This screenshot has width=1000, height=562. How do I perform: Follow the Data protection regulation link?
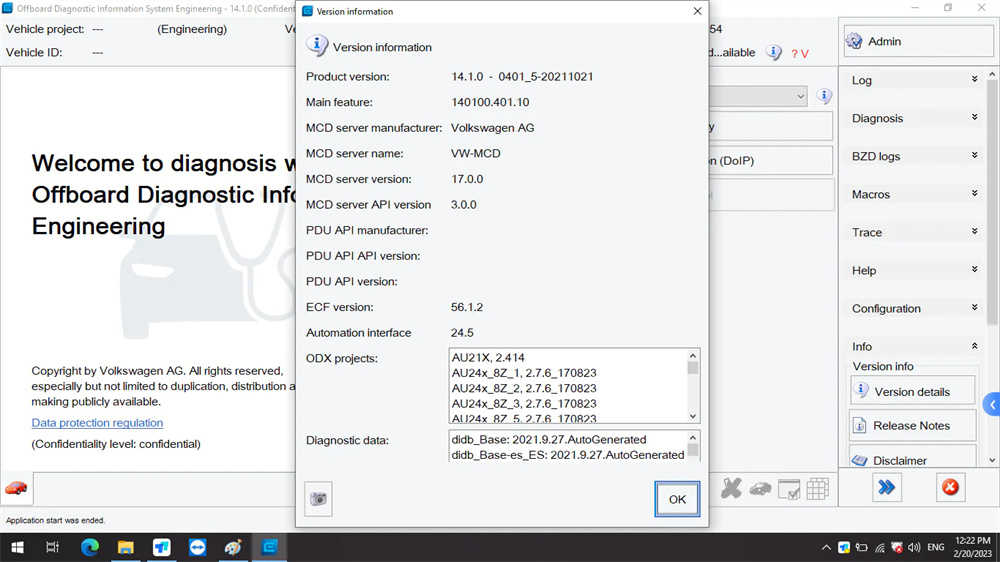click(x=97, y=423)
